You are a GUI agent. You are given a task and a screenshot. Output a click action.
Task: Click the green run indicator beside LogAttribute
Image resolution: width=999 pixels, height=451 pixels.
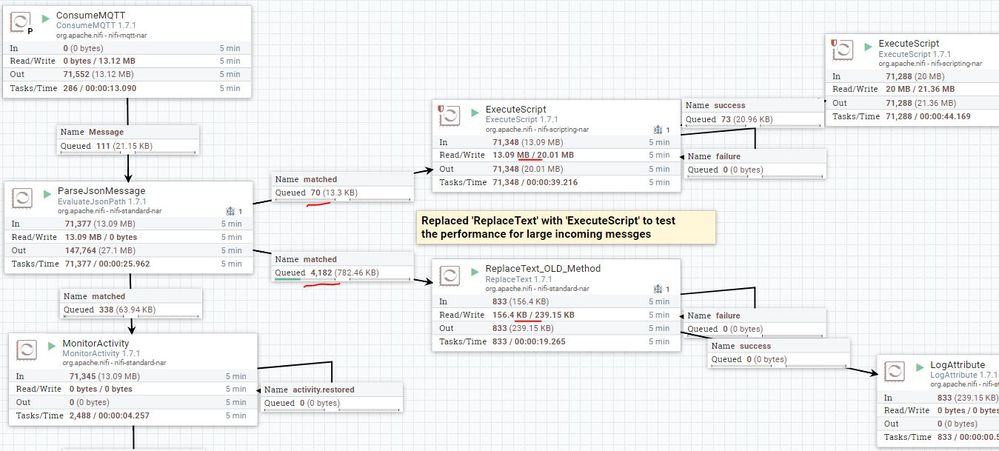(920, 368)
